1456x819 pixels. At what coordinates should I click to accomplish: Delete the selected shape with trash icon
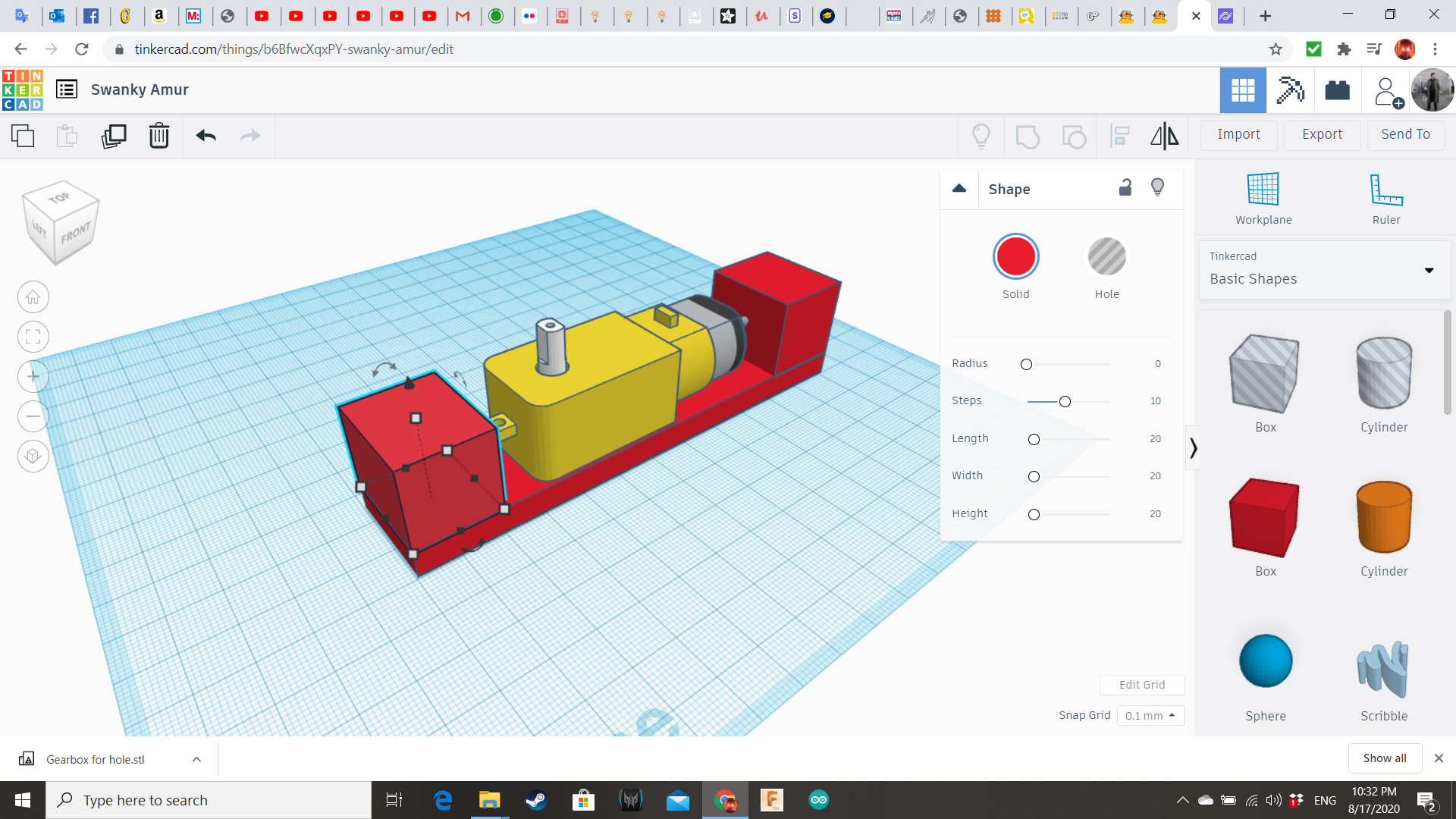159,136
